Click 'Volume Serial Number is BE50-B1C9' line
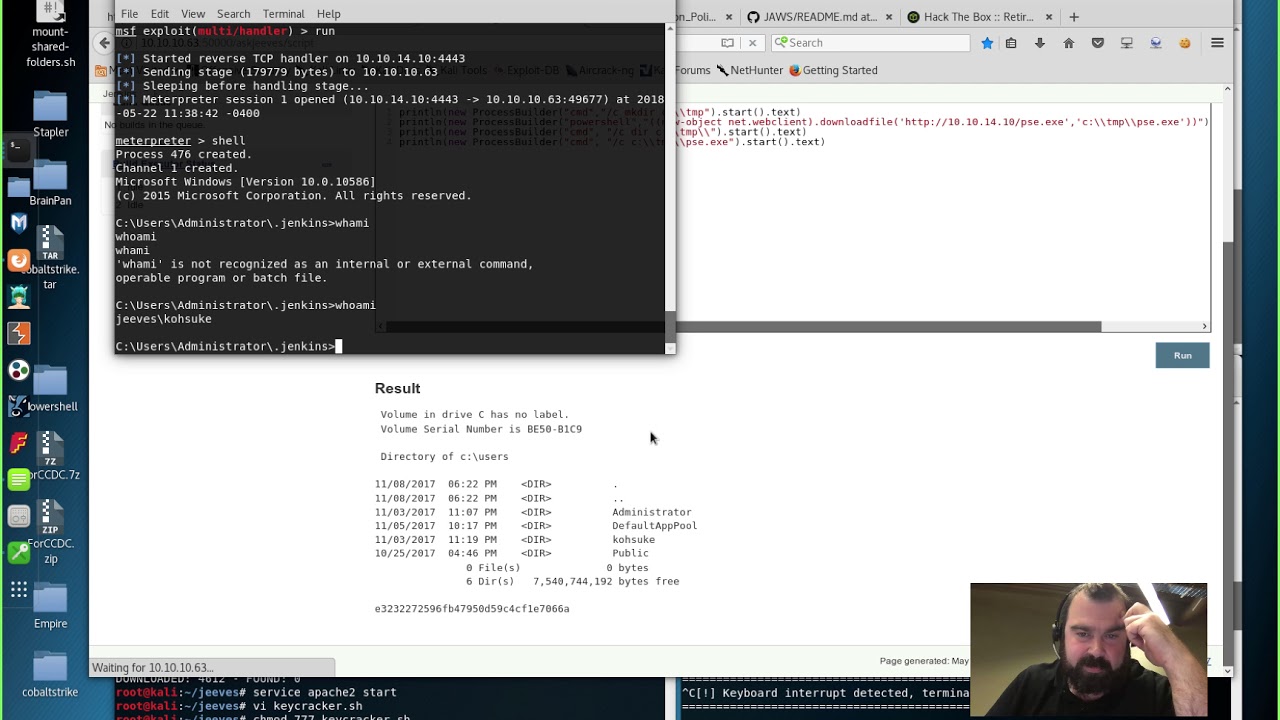This screenshot has width=1280, height=720. [481, 429]
